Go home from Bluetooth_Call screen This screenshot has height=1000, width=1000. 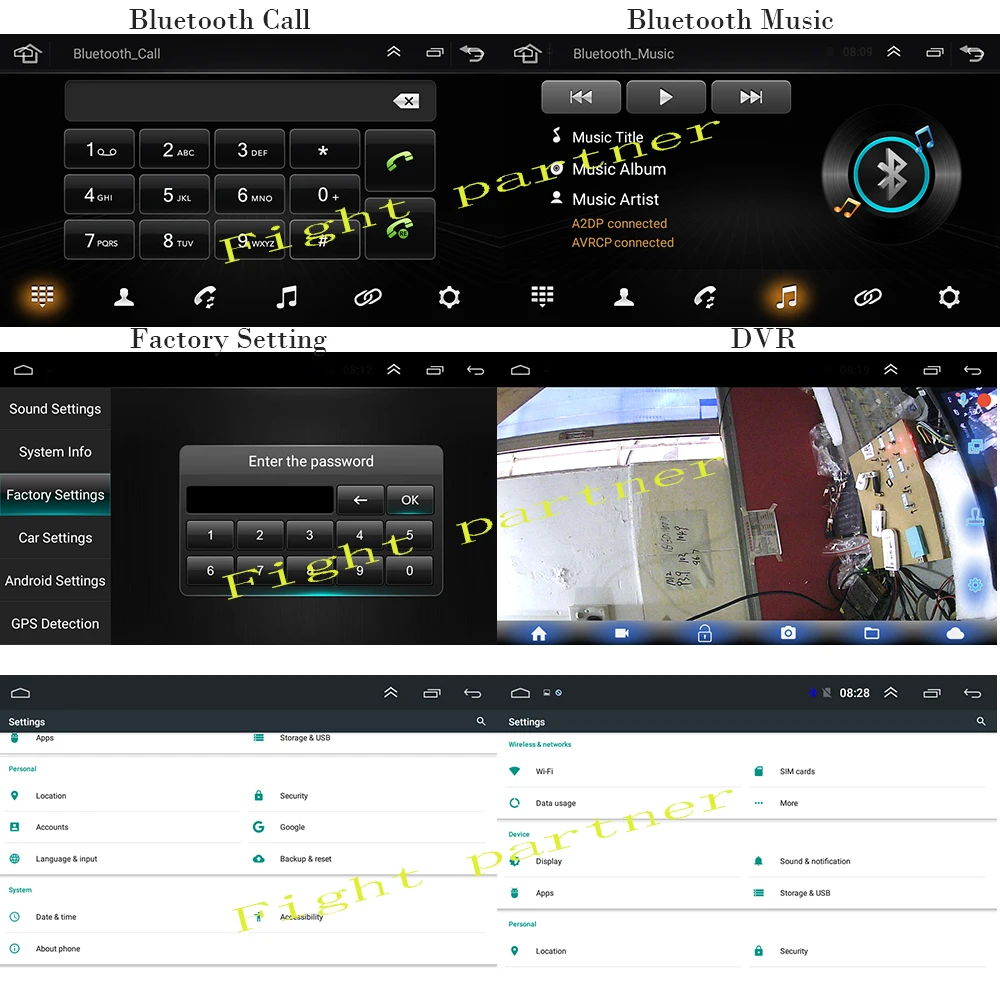[x=27, y=54]
